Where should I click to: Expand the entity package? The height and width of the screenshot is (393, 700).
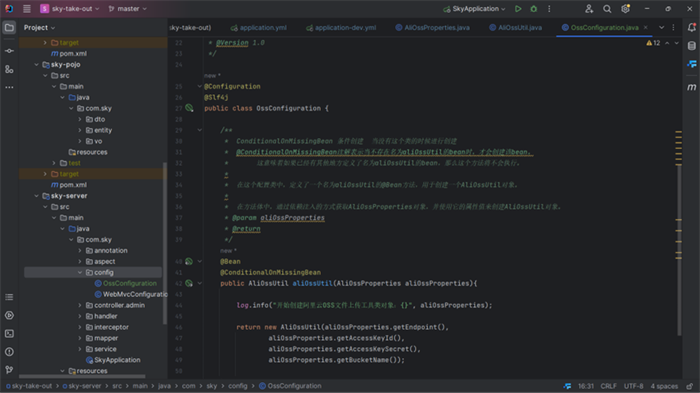(80, 130)
